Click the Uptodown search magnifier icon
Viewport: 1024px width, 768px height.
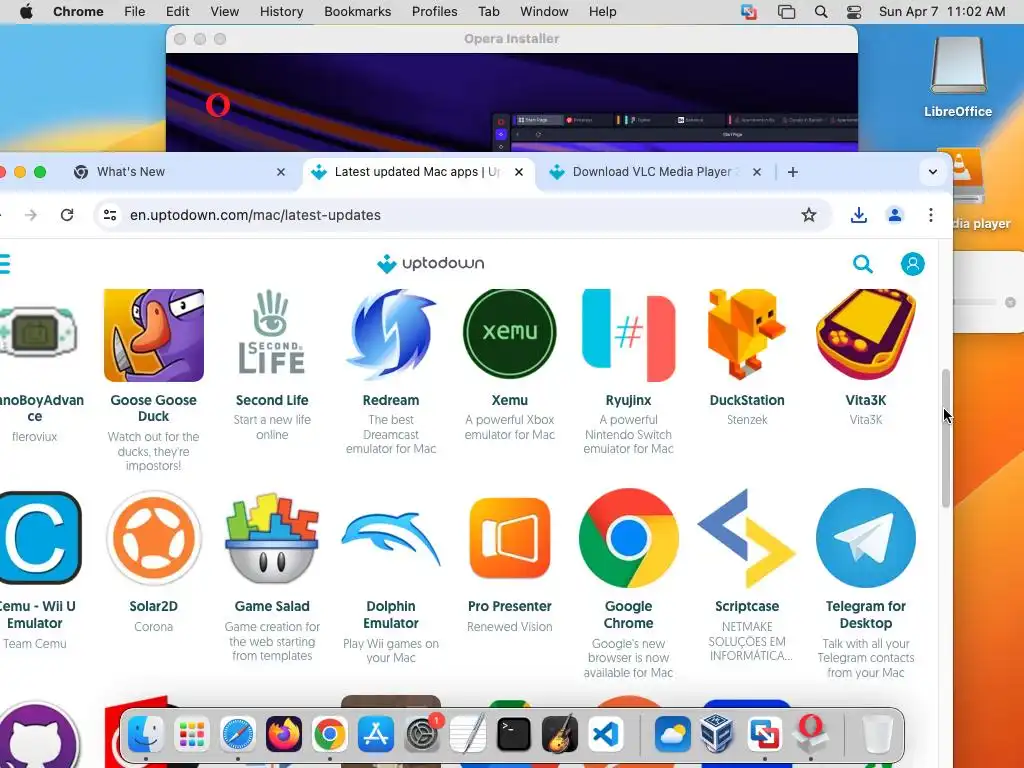(863, 264)
